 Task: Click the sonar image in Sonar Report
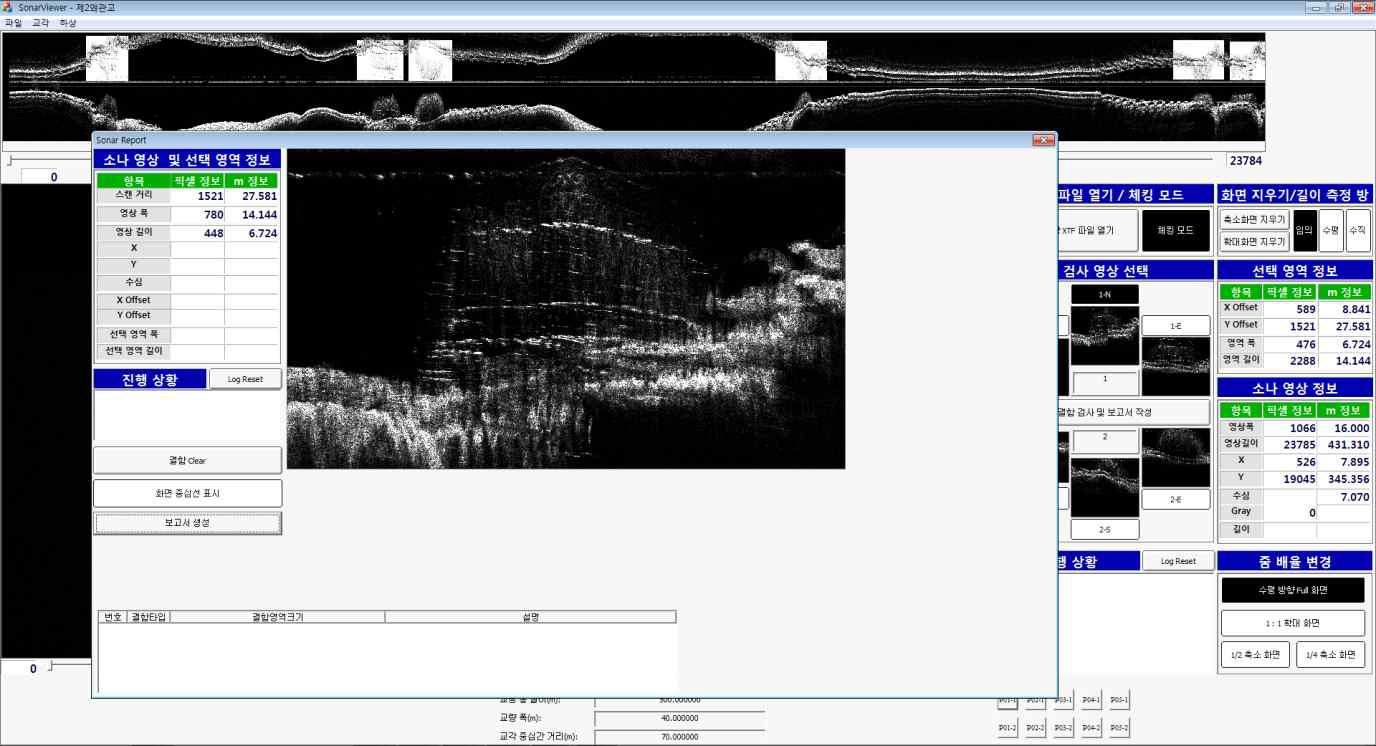pos(566,309)
